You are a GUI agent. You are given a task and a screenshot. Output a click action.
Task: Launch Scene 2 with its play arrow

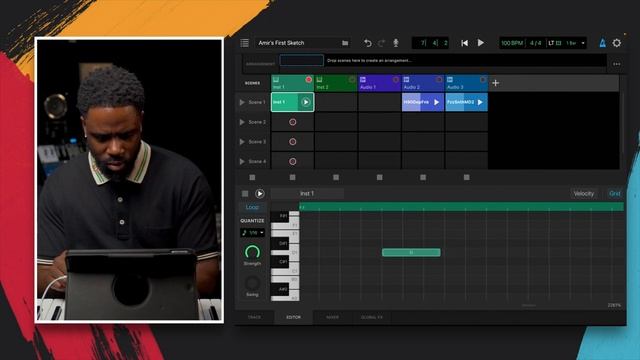(242, 122)
